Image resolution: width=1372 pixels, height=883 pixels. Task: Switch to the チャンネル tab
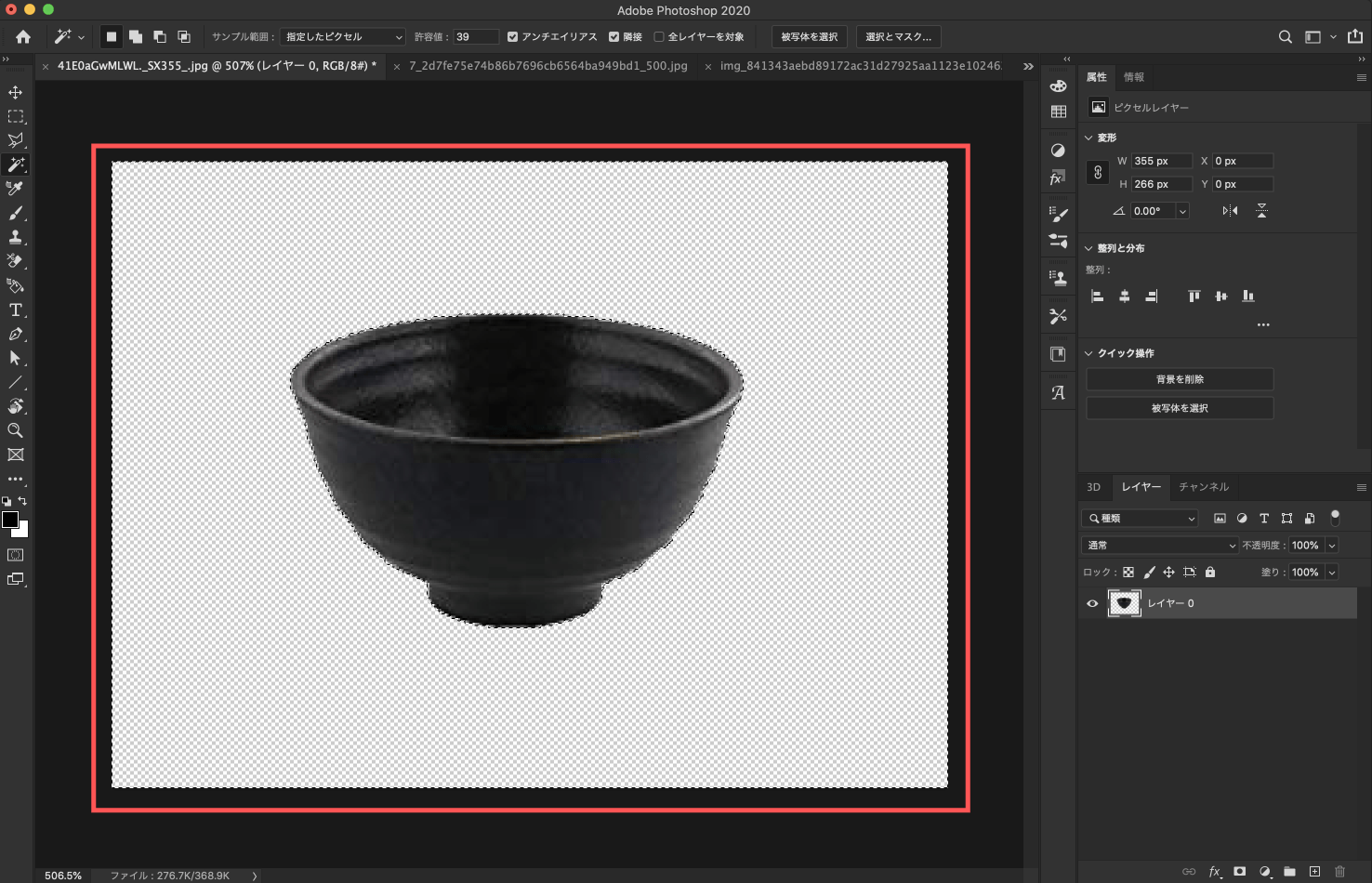[1204, 487]
